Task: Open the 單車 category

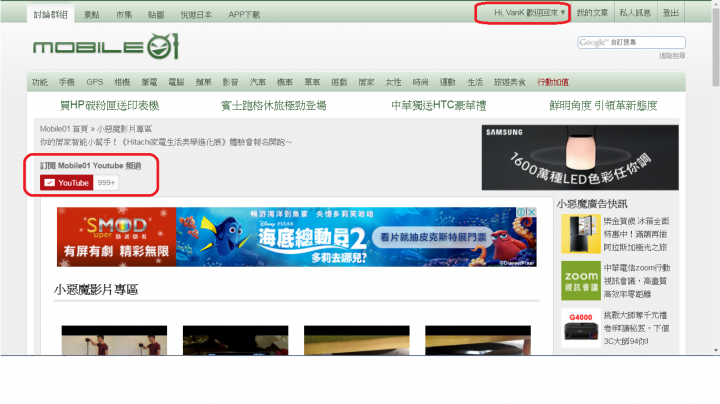Action: [x=312, y=82]
